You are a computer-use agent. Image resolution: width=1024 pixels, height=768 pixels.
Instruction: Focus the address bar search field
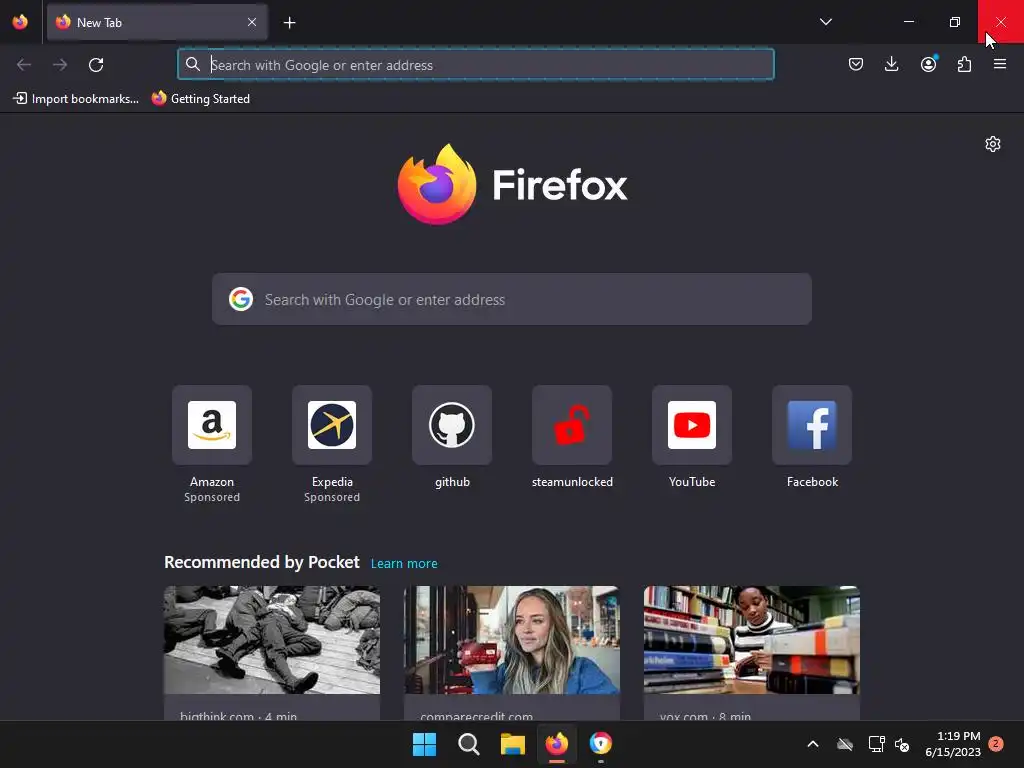475,65
